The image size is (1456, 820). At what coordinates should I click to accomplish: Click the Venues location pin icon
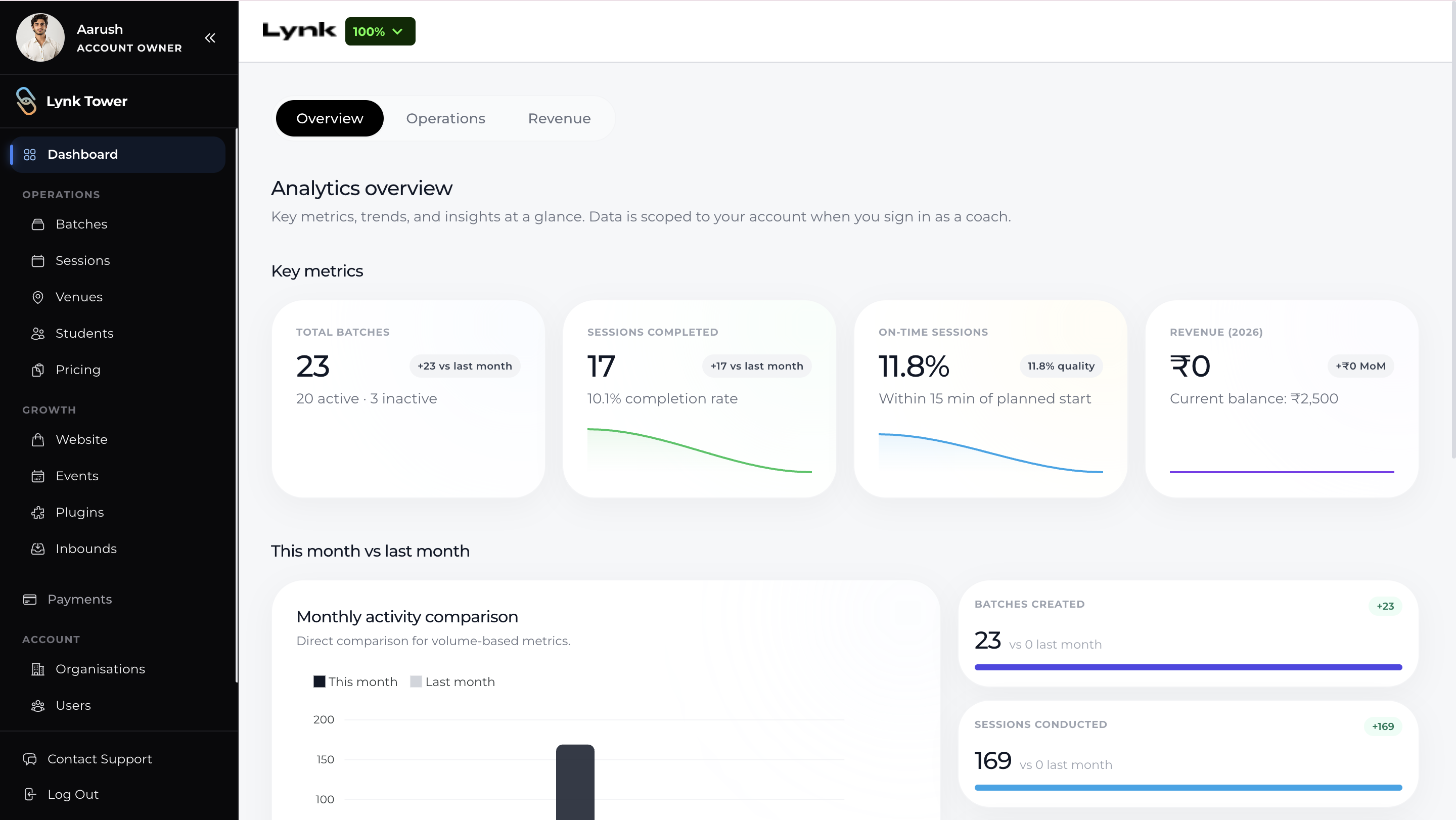tap(38, 297)
